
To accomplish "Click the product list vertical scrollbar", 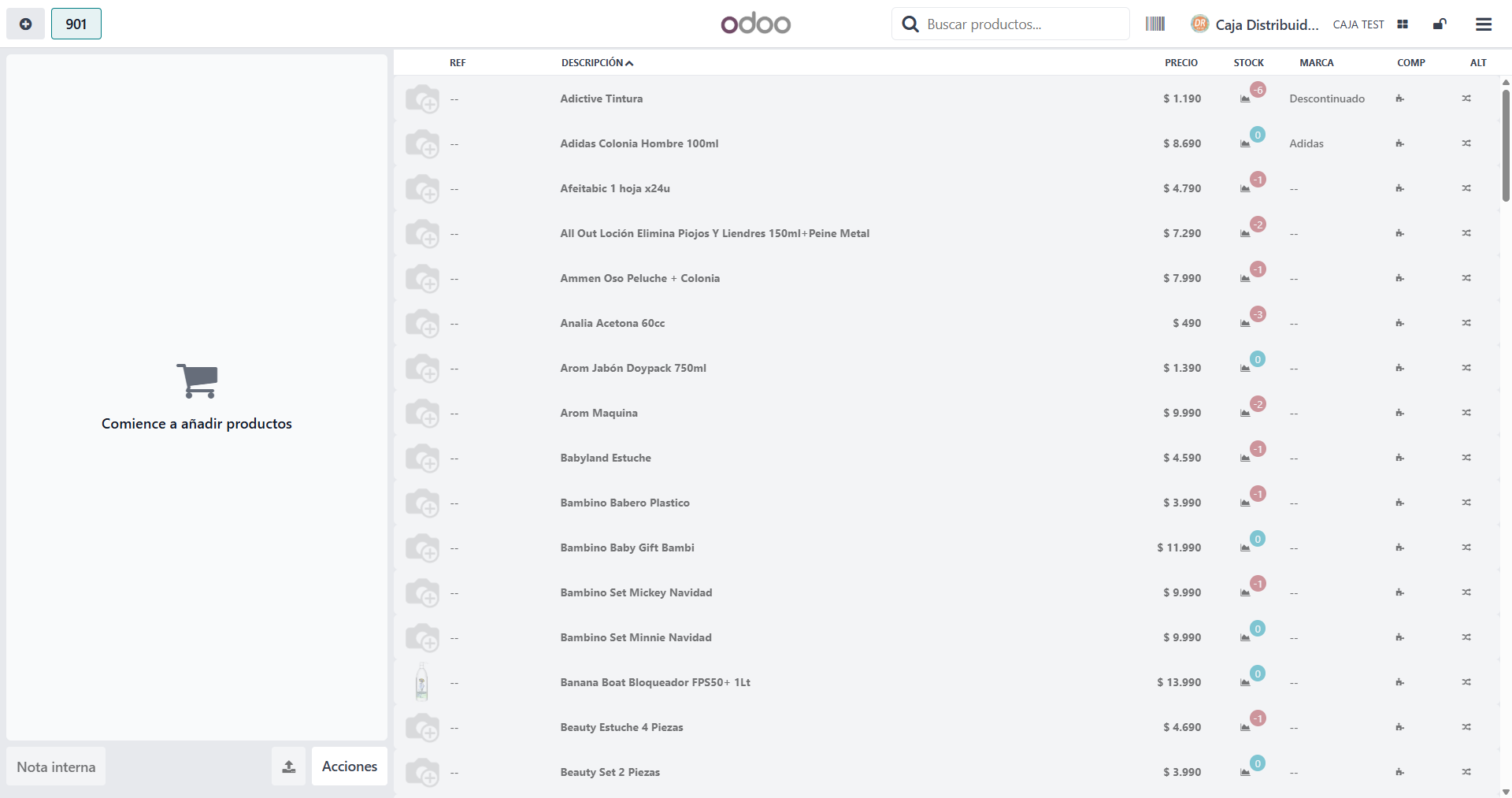I will [1506, 146].
